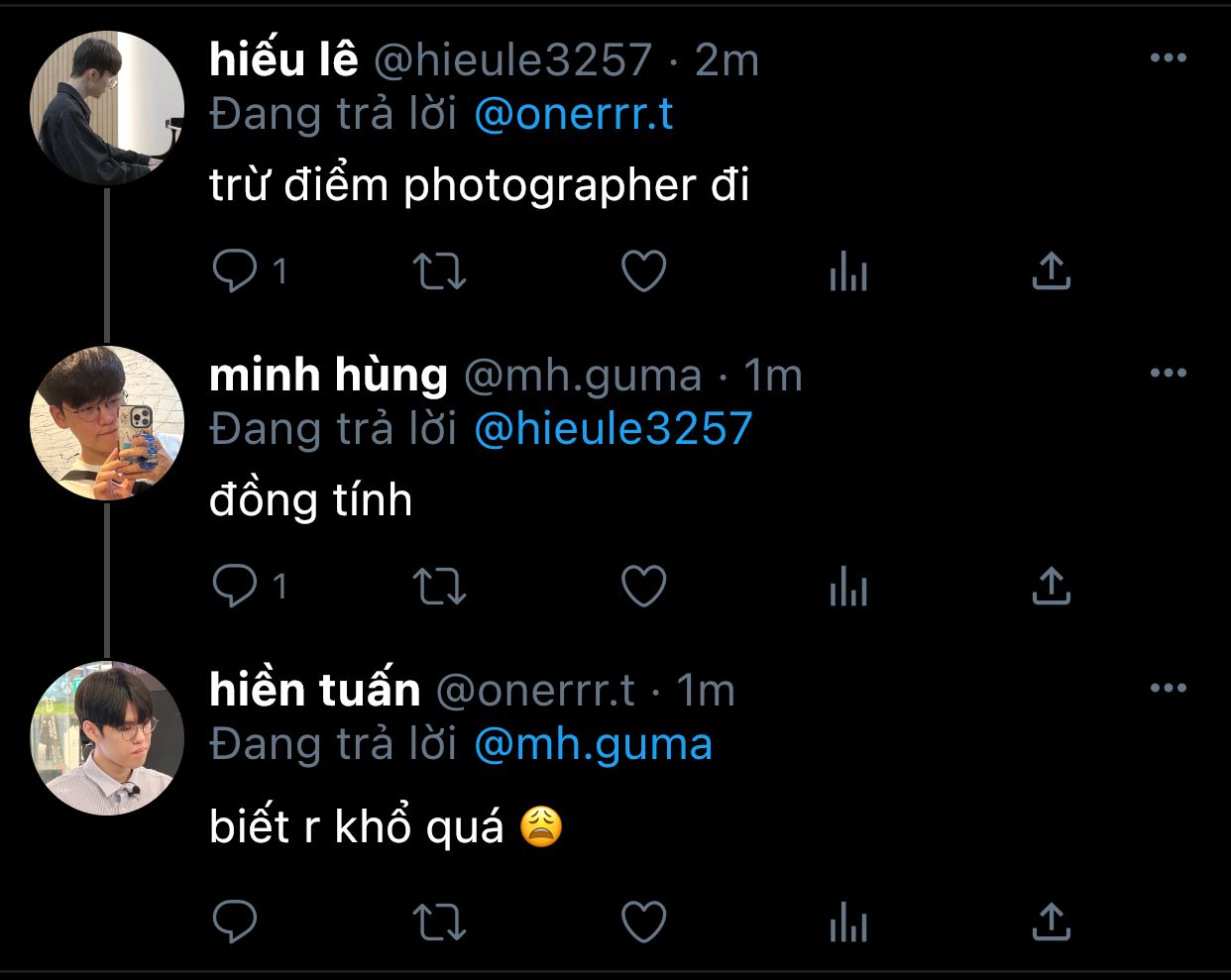This screenshot has height=980, width=1231.
Task: Like hiếu lê's tweet
Action: [x=643, y=271]
